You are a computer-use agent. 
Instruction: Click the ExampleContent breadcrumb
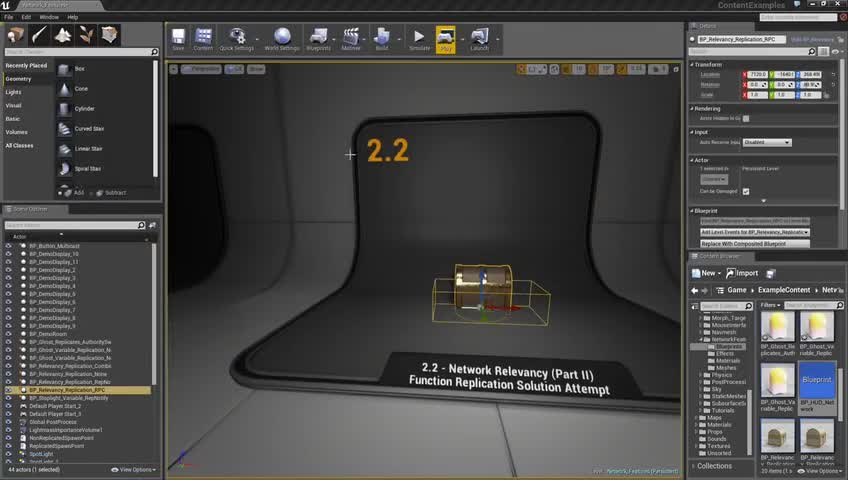click(x=784, y=290)
